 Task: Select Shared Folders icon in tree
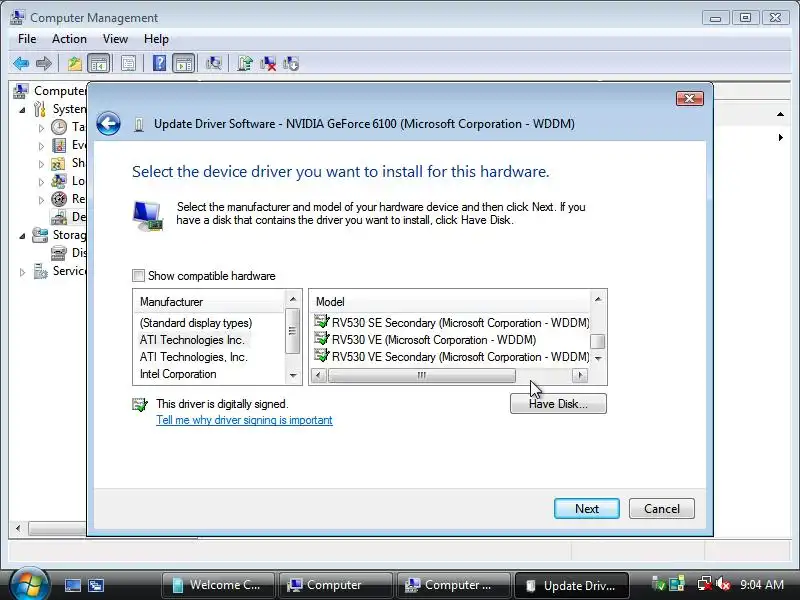tap(58, 164)
